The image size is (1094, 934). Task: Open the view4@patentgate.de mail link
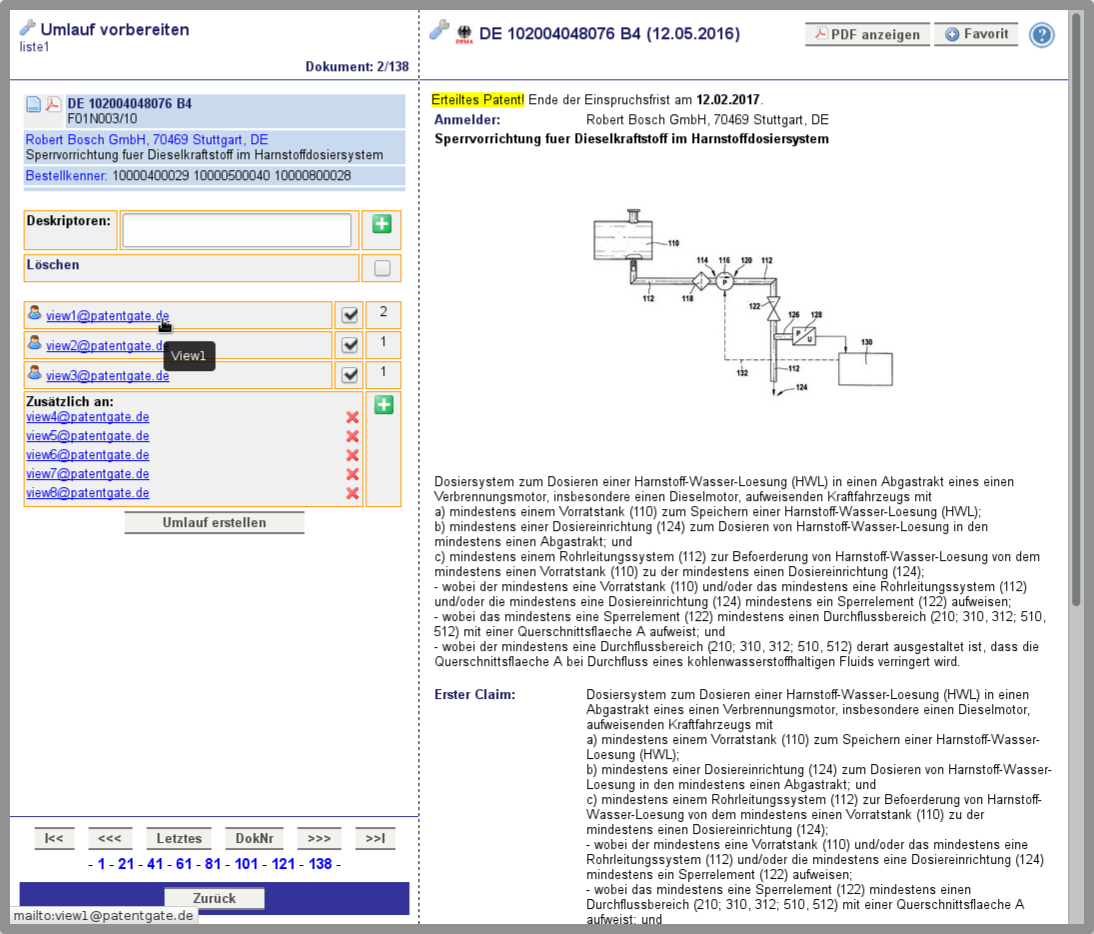88,417
